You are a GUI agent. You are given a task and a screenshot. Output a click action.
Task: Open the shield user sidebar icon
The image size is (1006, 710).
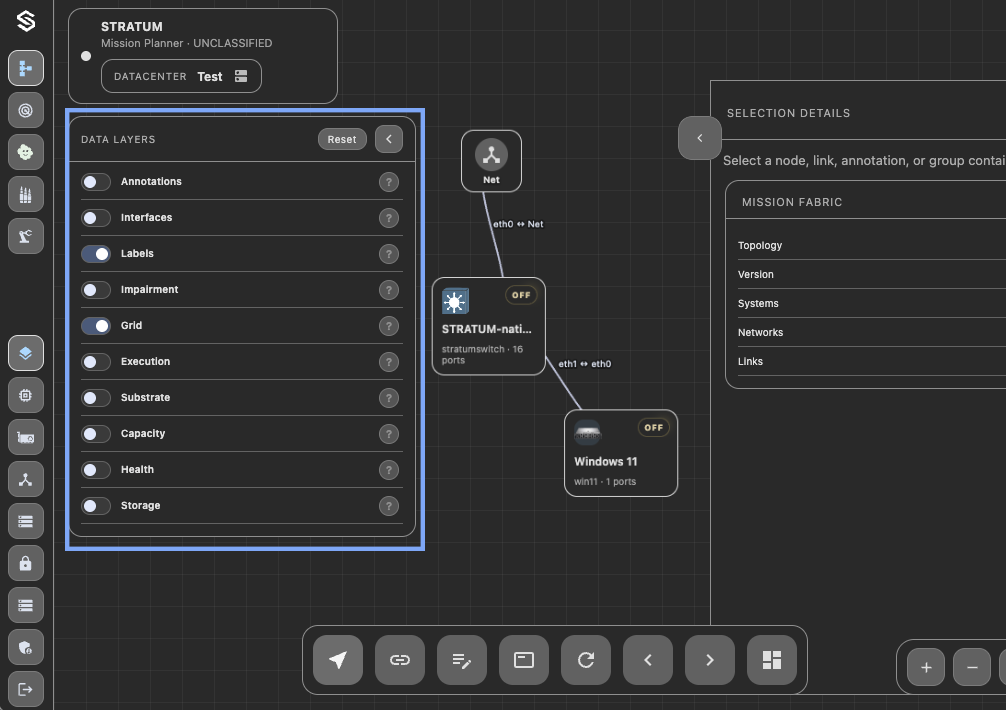coord(26,647)
